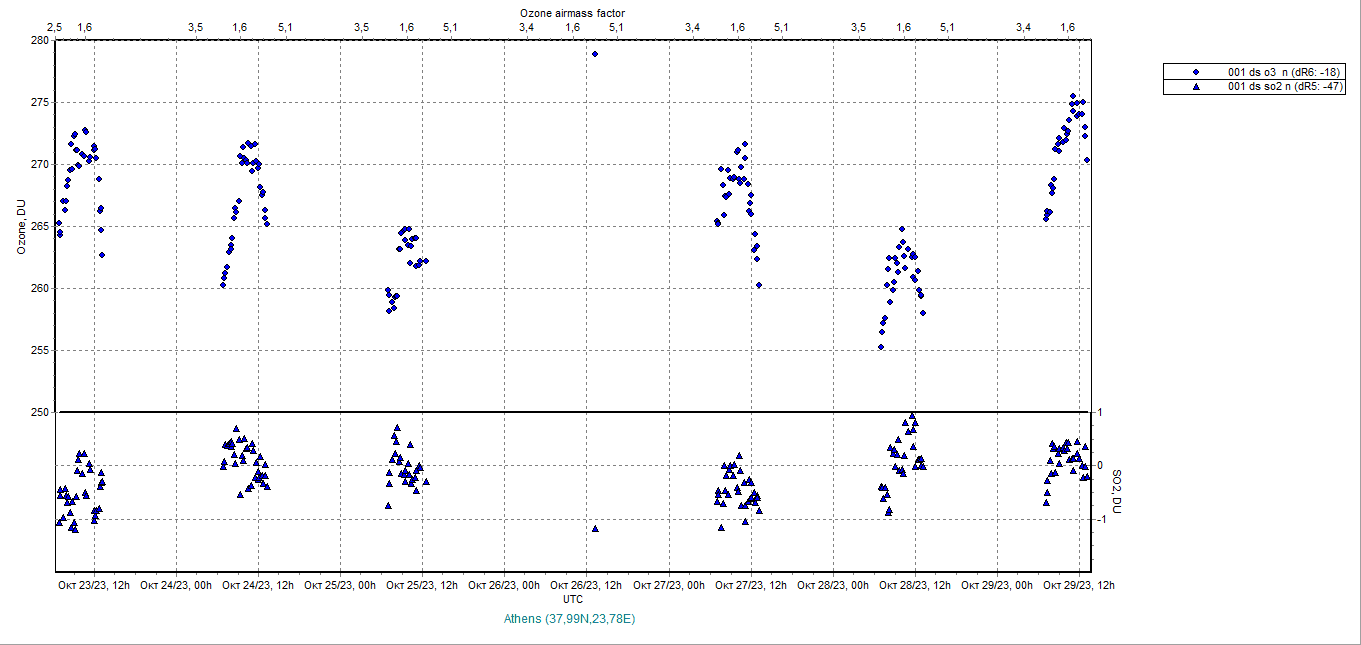Screen dimensions: 1361x645
Task: Click the 255 tick on the ozone axis
Action: point(40,350)
